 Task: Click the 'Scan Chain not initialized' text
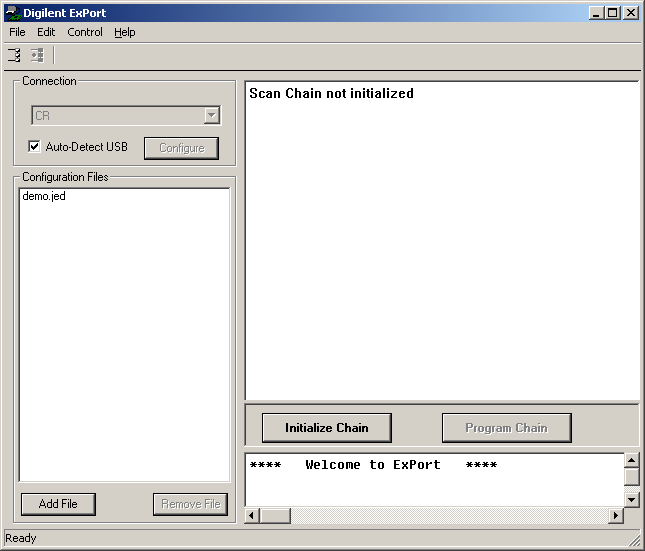332,93
